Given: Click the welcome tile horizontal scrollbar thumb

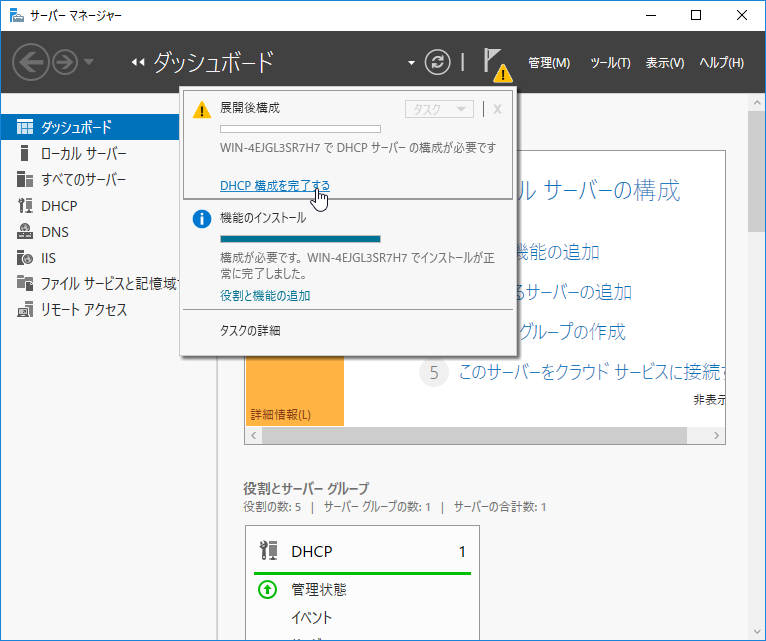Looking at the screenshot, I should pos(474,435).
